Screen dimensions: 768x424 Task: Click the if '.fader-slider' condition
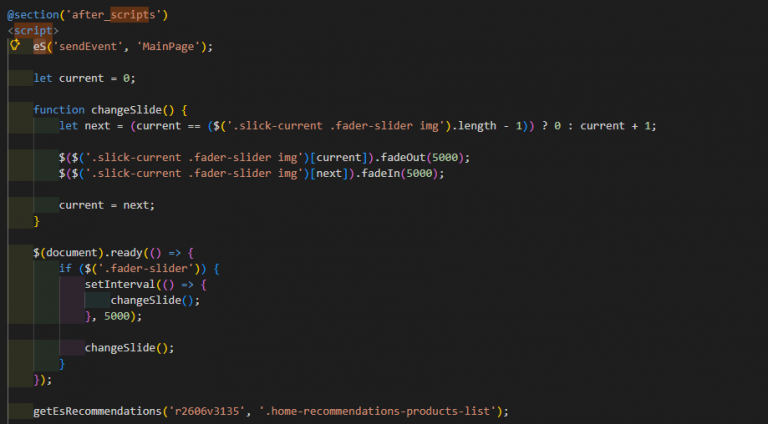click(x=139, y=268)
